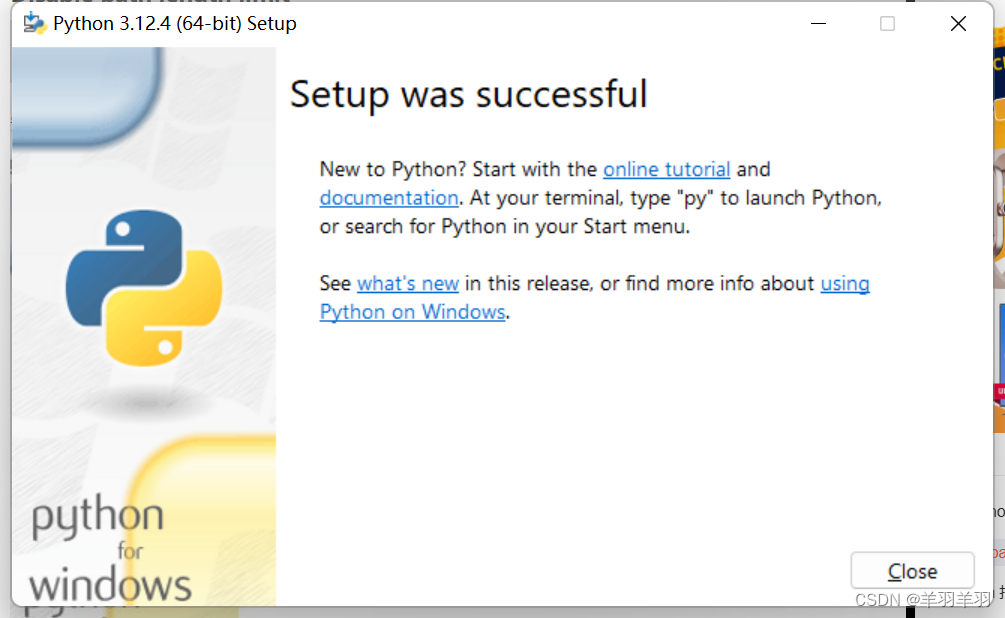The width and height of the screenshot is (1005, 618).
Task: Click the "Setup was successful" heading
Action: tap(469, 94)
